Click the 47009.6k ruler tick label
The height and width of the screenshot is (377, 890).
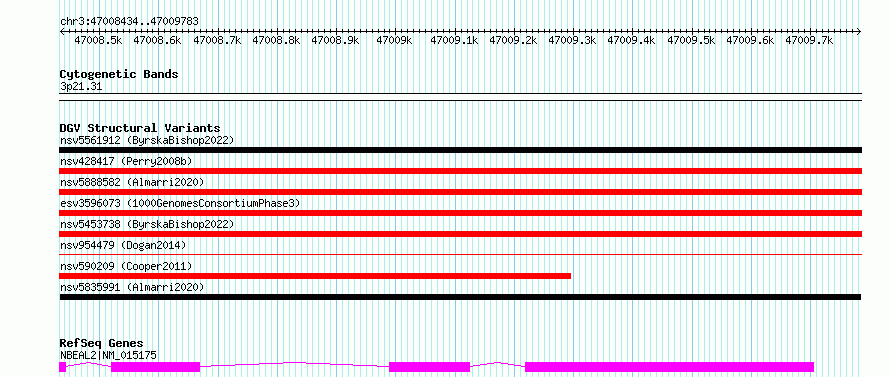750,40
